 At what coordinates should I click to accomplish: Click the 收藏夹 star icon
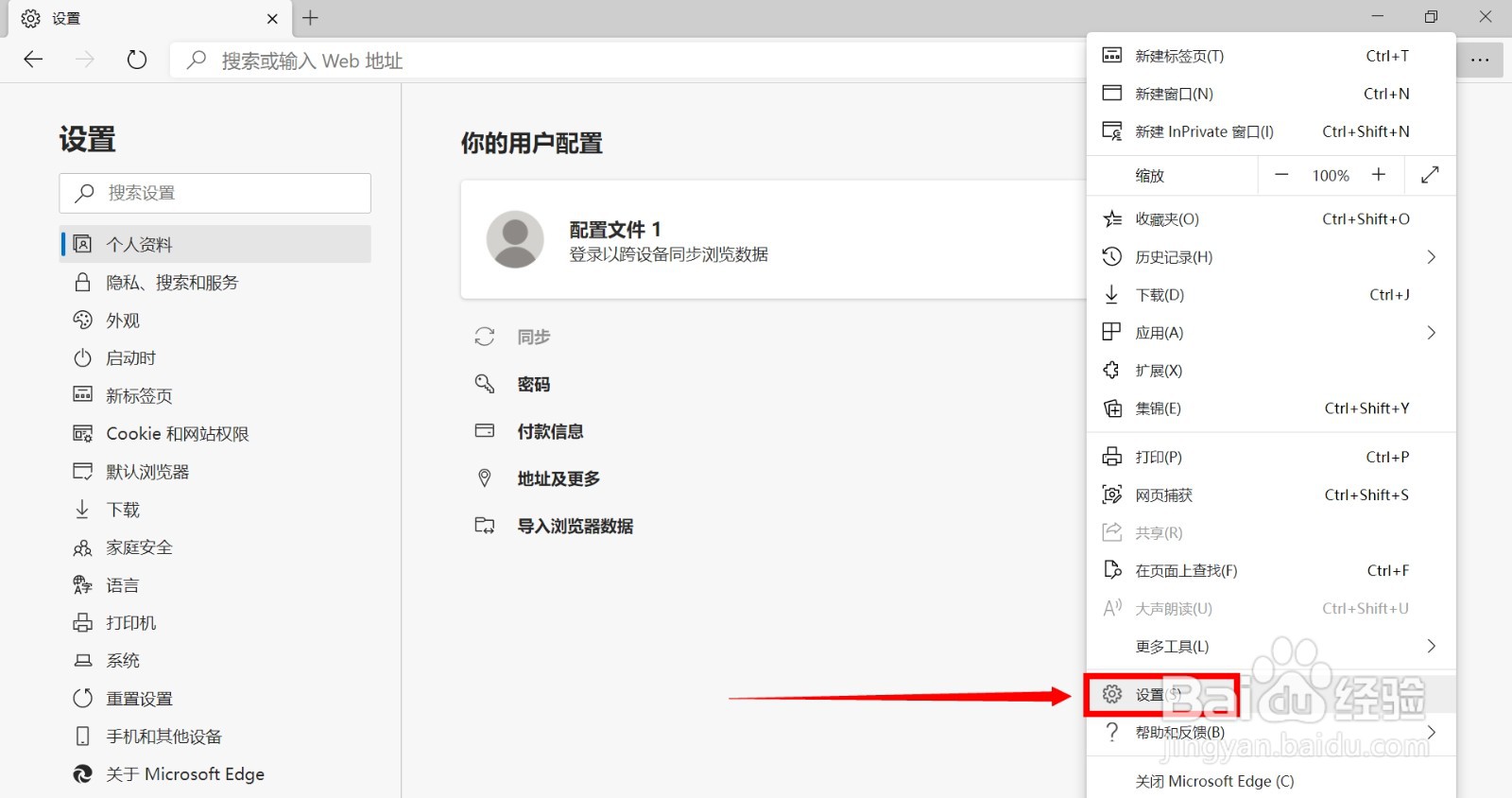(x=1112, y=218)
